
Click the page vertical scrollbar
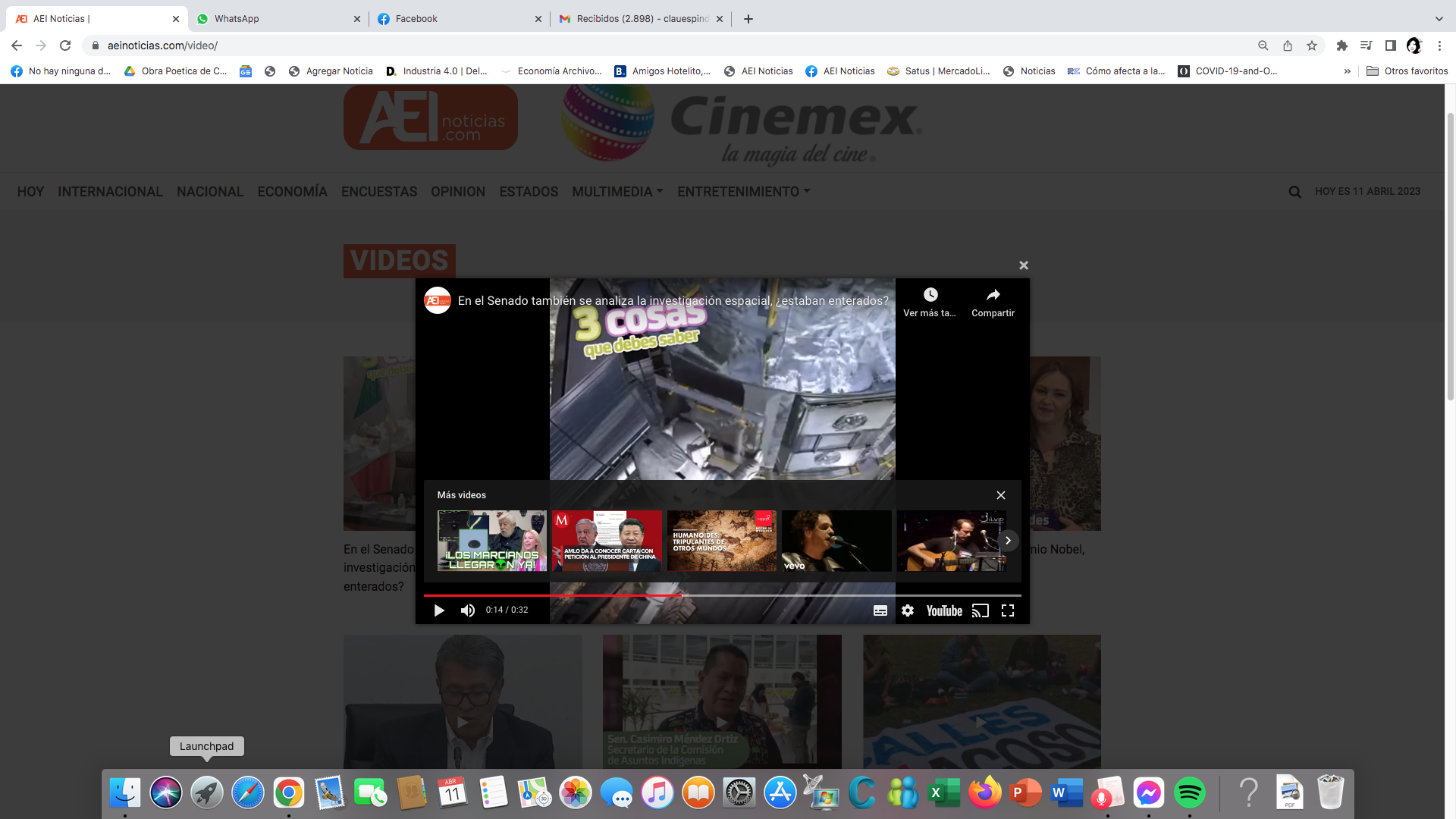tap(1450, 258)
